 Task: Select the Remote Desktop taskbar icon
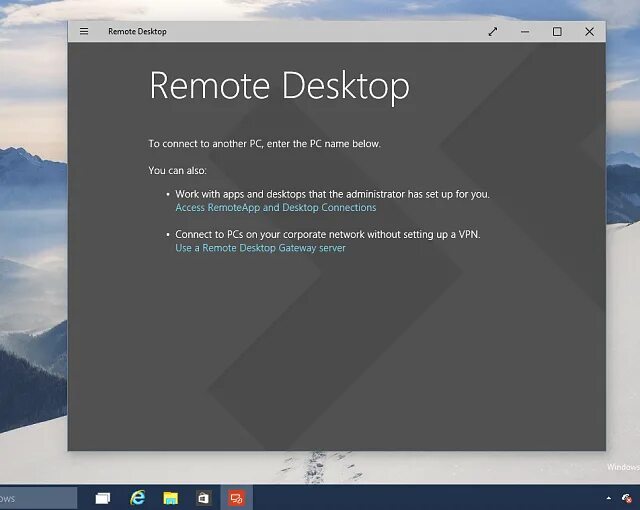pos(236,498)
